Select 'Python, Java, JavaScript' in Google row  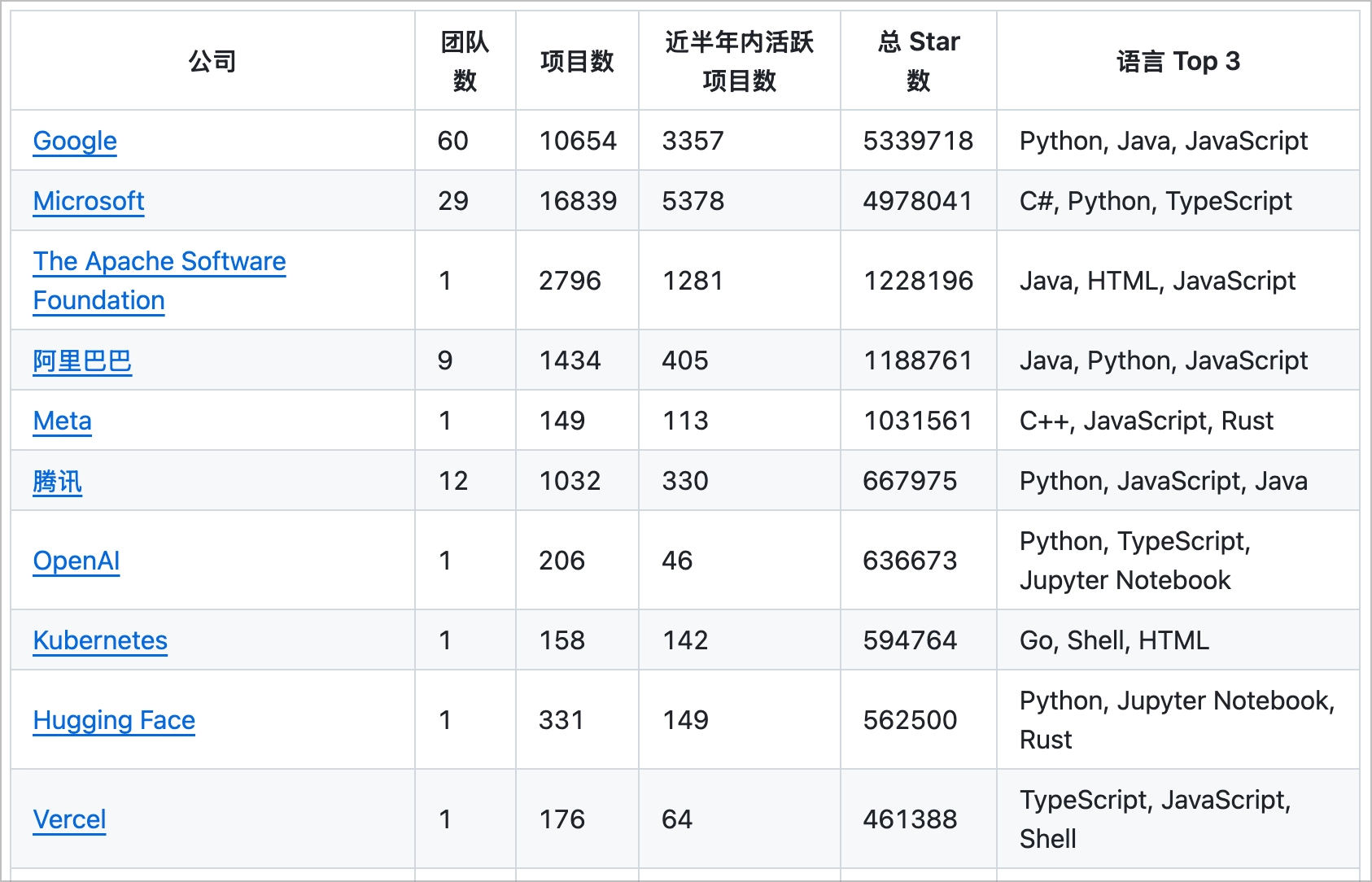(x=1164, y=141)
